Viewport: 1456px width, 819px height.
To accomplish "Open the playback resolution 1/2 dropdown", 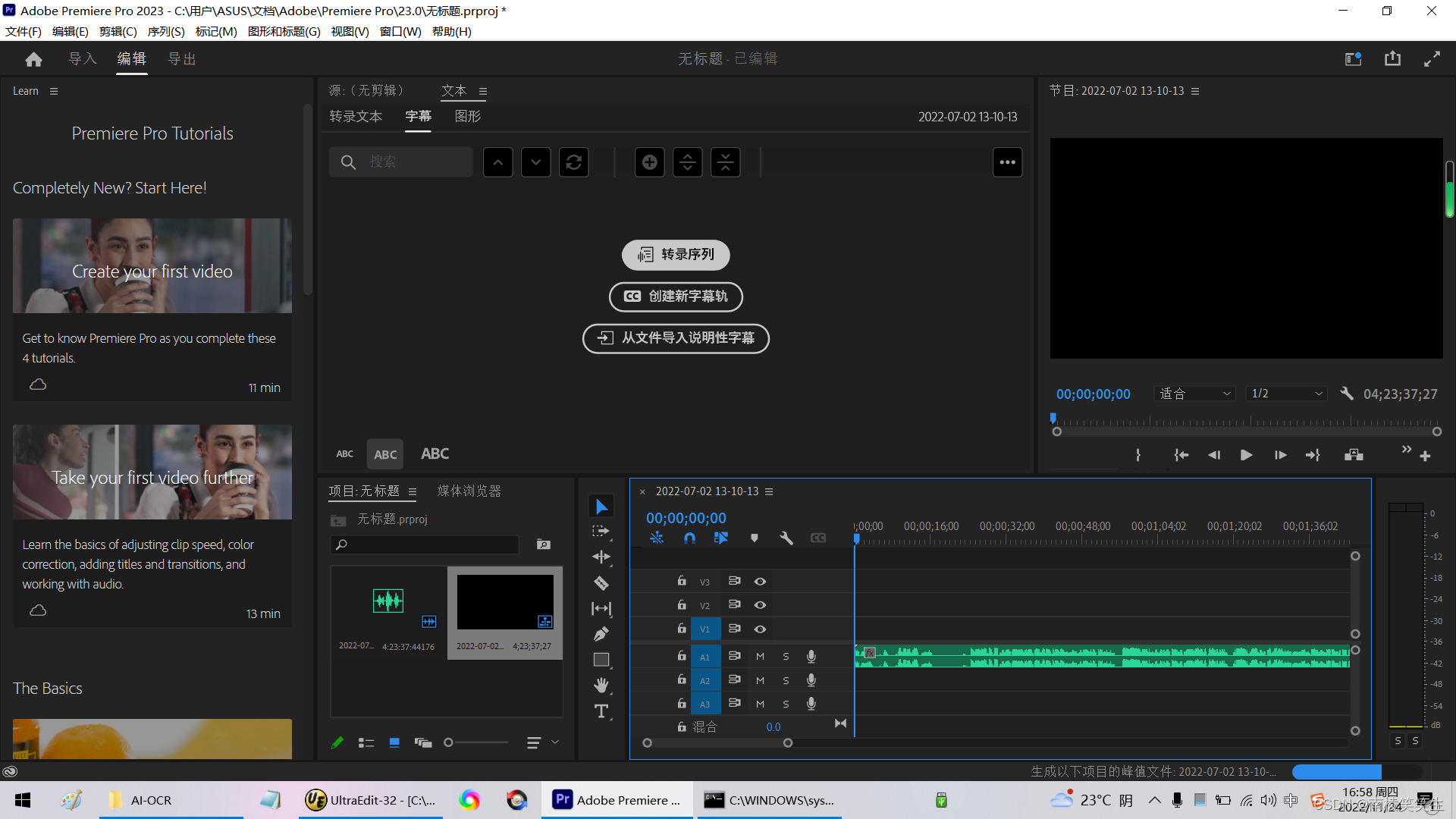I will tap(1287, 394).
